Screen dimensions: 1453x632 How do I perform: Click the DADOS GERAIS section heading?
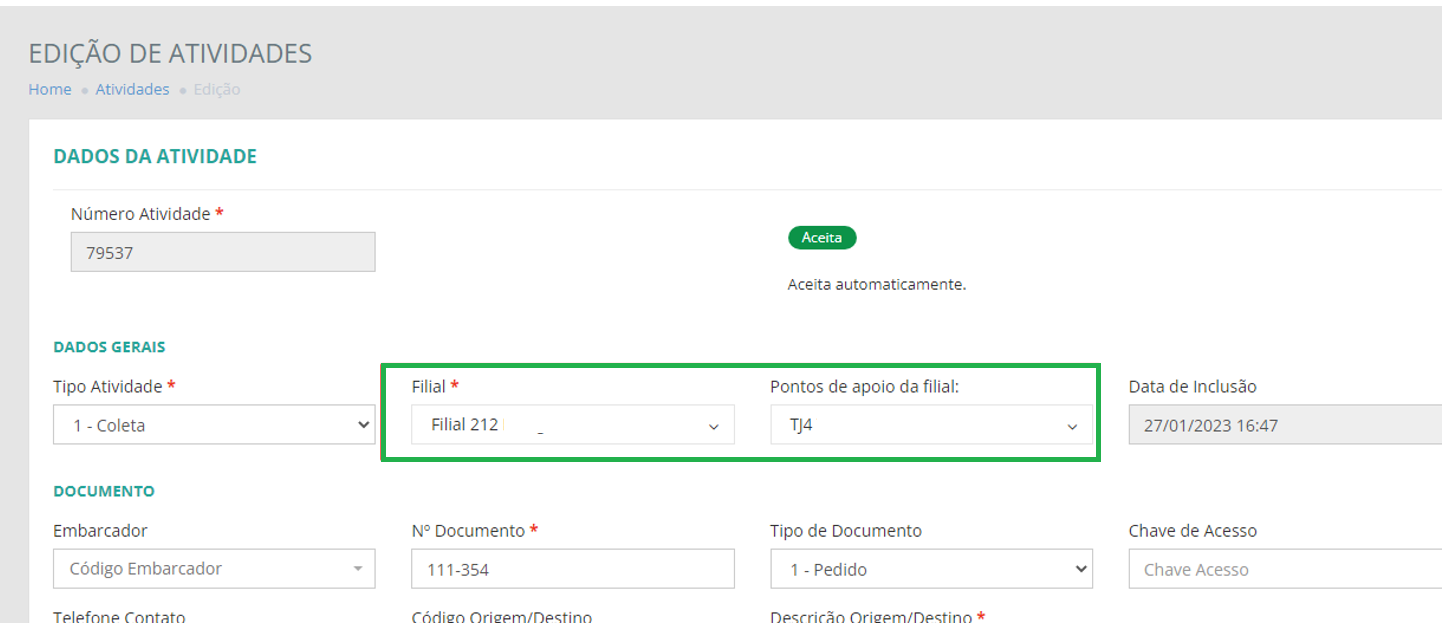pyautogui.click(x=109, y=347)
